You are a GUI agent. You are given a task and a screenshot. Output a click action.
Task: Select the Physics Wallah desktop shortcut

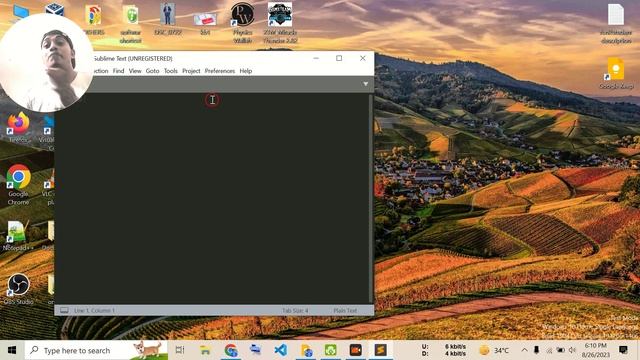pyautogui.click(x=242, y=22)
